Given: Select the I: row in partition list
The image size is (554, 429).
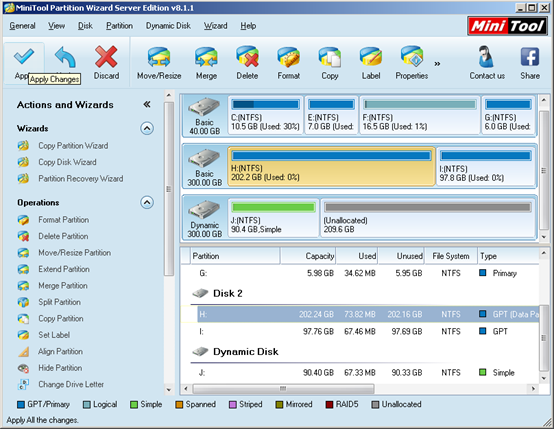Looking at the screenshot, I should (x=360, y=331).
